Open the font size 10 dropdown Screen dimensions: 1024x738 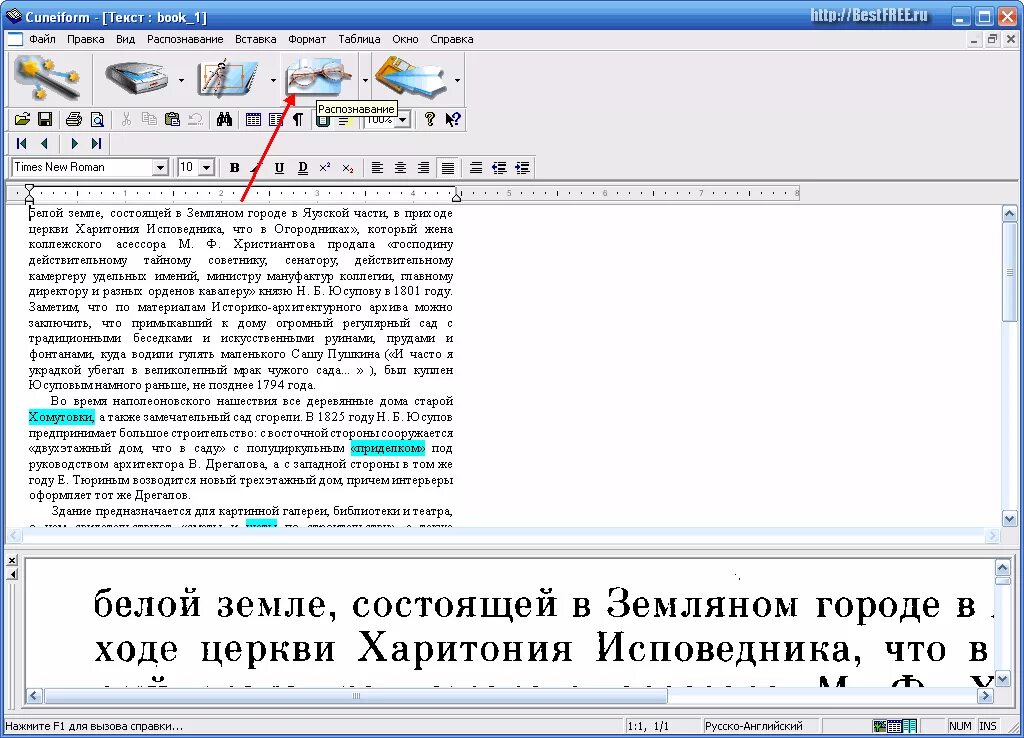[206, 168]
